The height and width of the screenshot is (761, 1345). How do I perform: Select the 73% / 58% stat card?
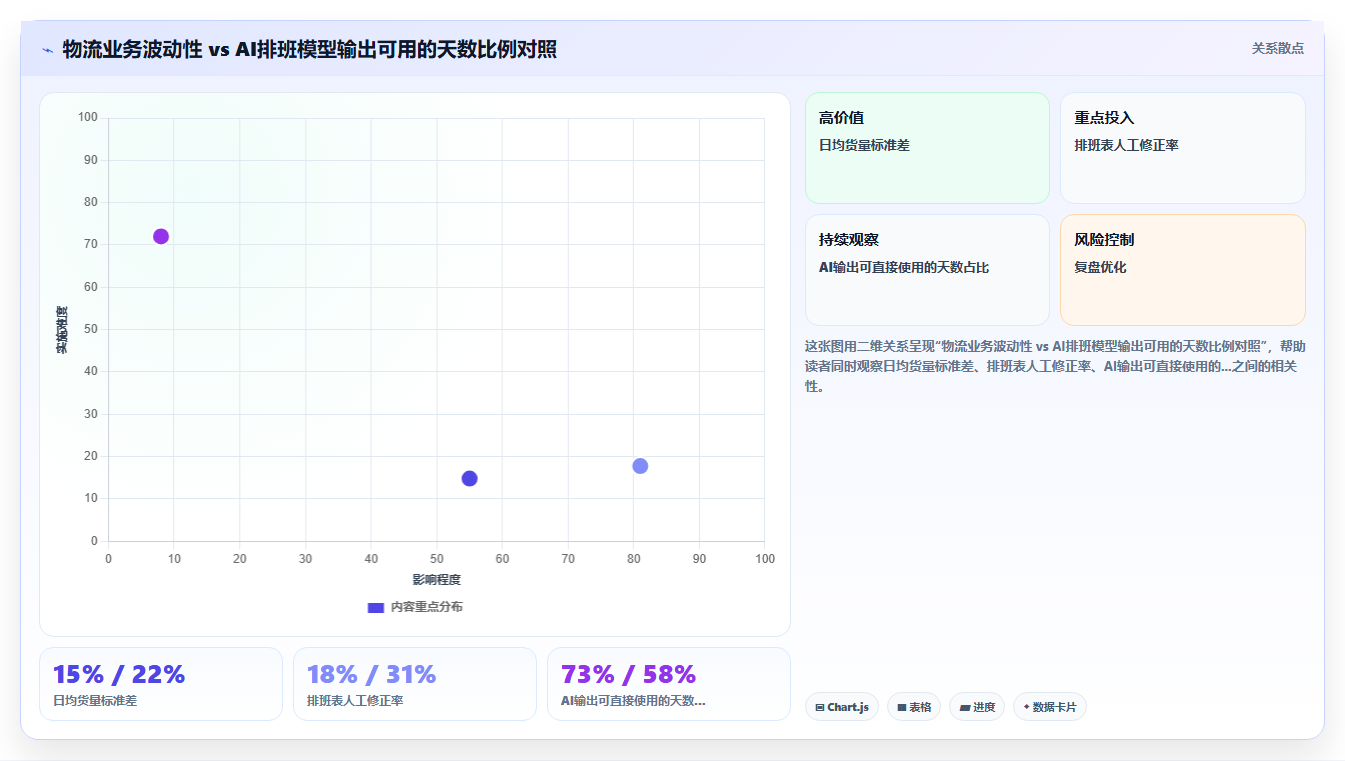click(669, 684)
